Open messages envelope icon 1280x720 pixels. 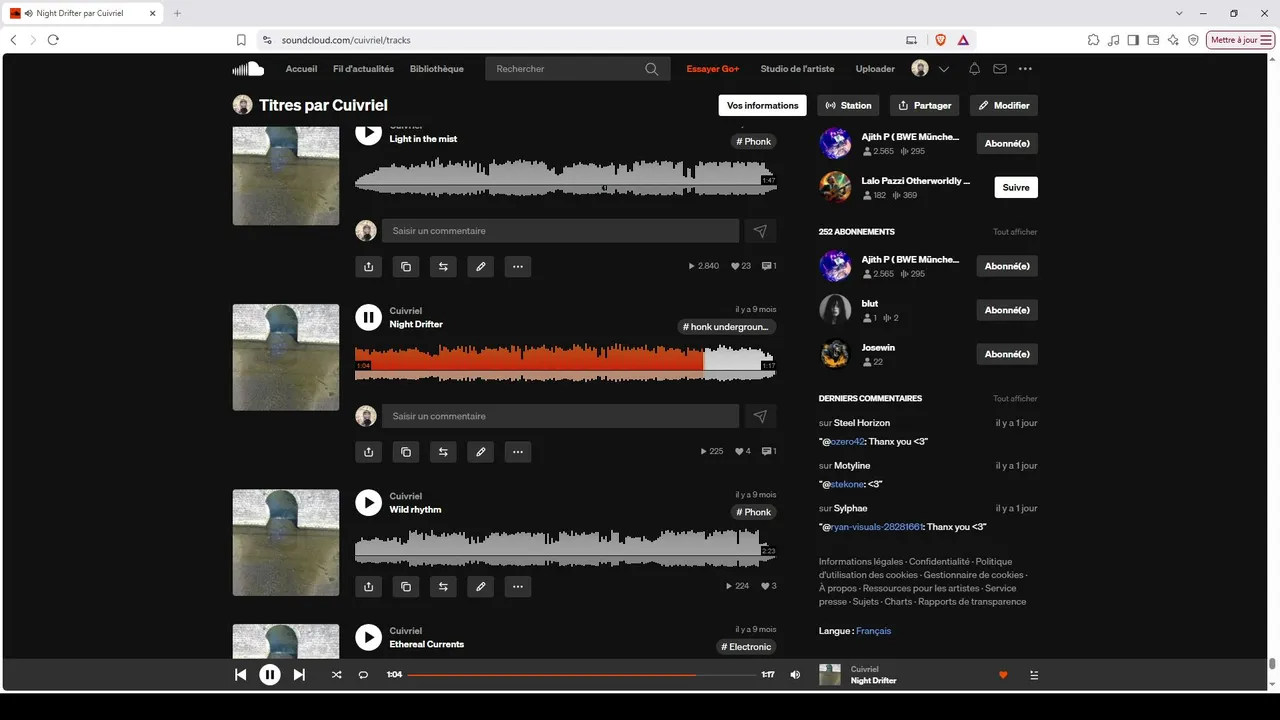[999, 69]
